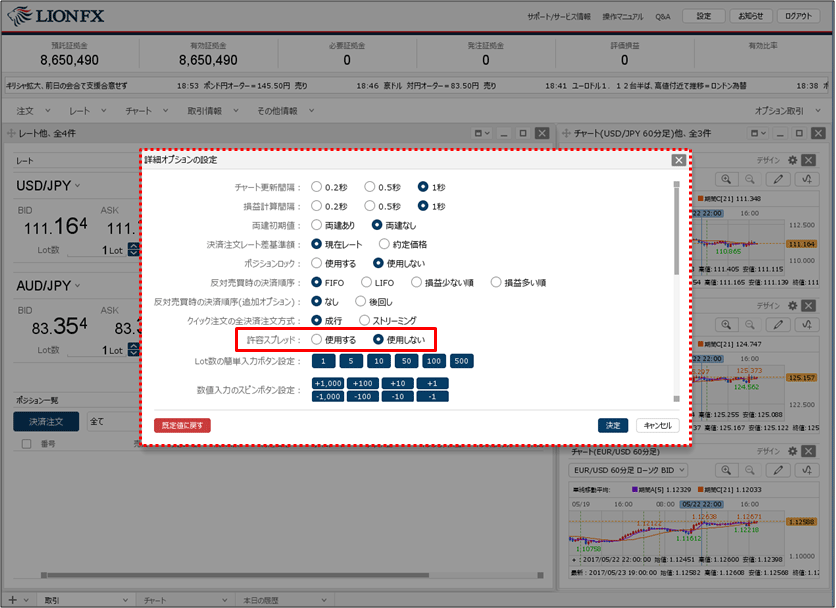
Task: Click the AUD/JPY Lot spinner arrows
Action: coord(133,350)
